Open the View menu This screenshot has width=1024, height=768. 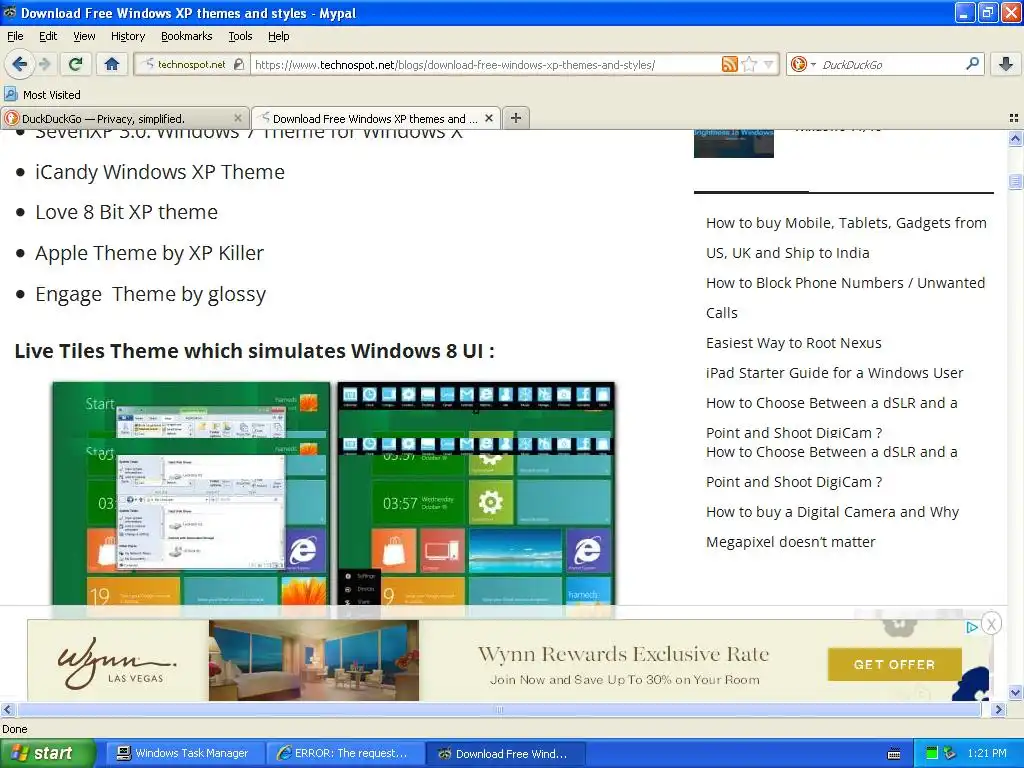pos(84,36)
